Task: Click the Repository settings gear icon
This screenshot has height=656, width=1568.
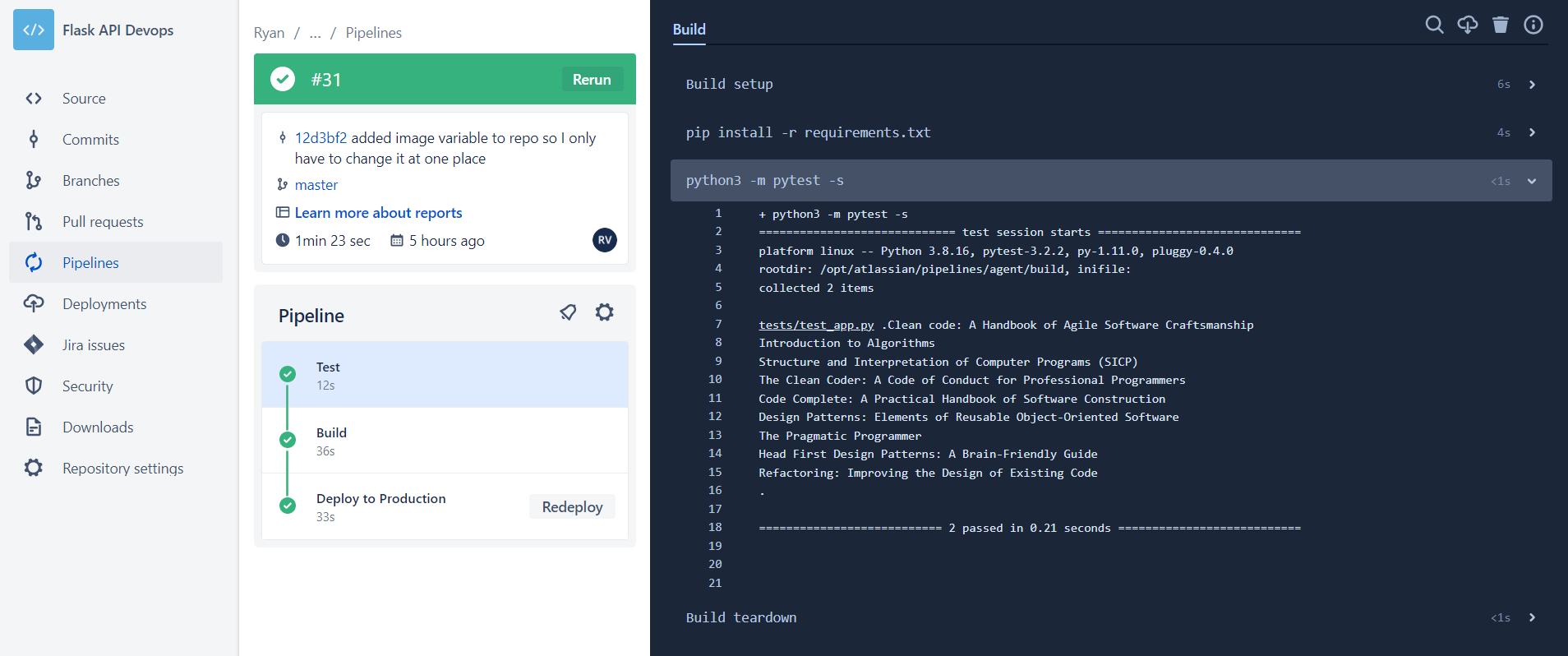Action: click(x=34, y=468)
